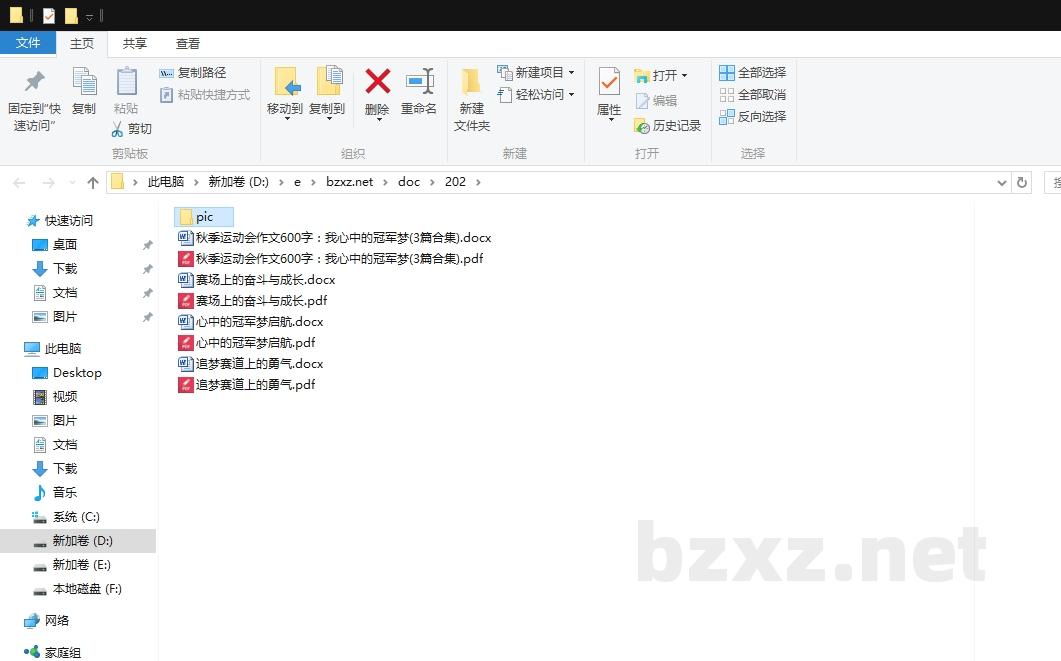Click the 固定到快速访问 pin icon
The width and height of the screenshot is (1061, 661).
point(33,85)
